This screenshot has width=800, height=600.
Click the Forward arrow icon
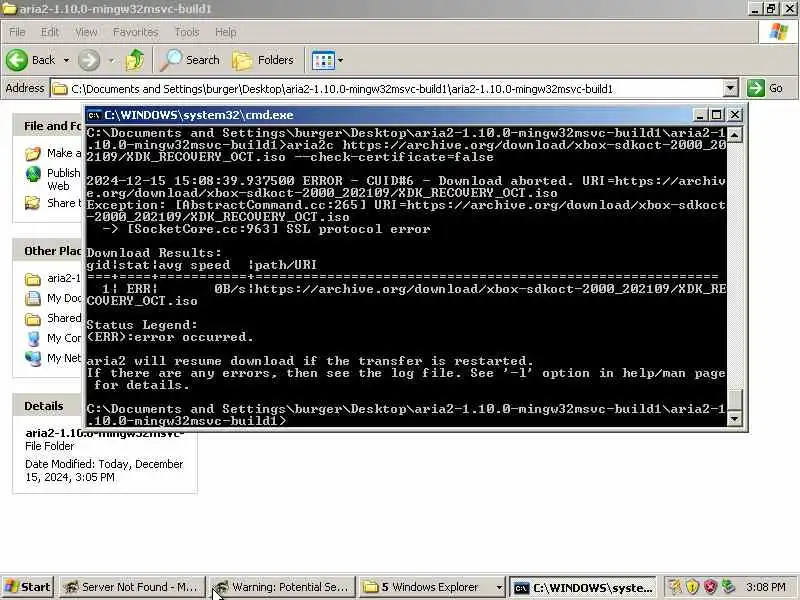pos(89,60)
